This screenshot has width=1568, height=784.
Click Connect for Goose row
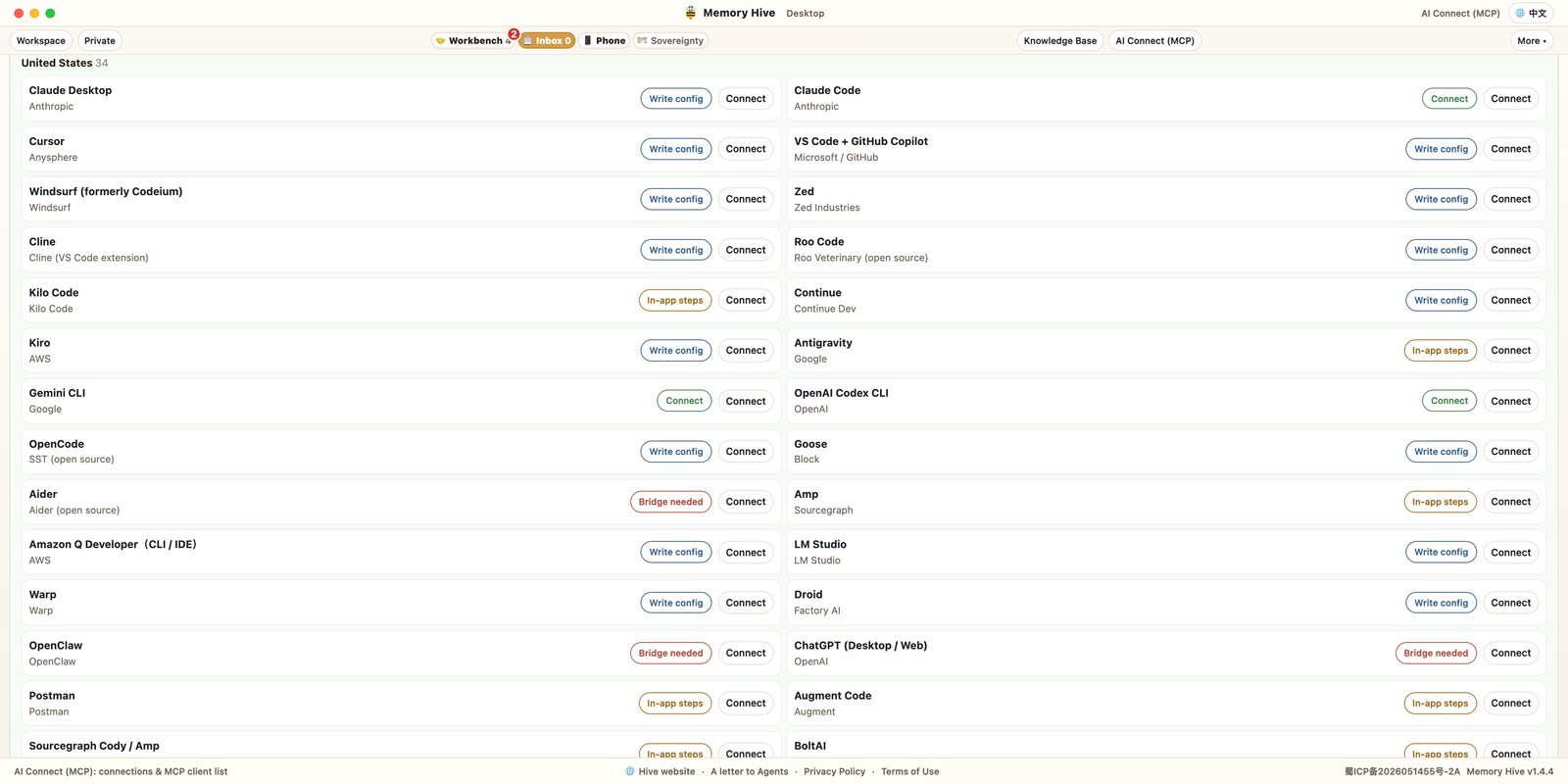tap(1511, 452)
